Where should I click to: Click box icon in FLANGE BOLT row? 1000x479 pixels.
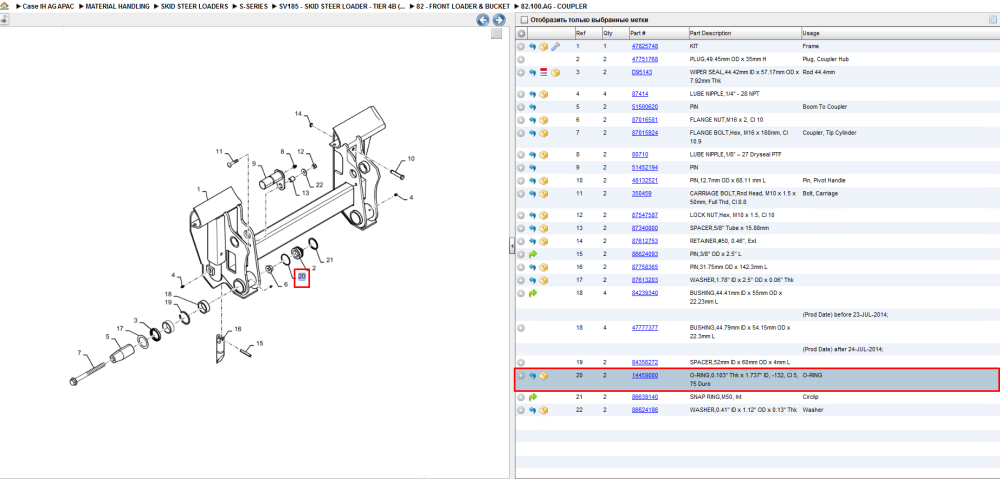[543, 133]
